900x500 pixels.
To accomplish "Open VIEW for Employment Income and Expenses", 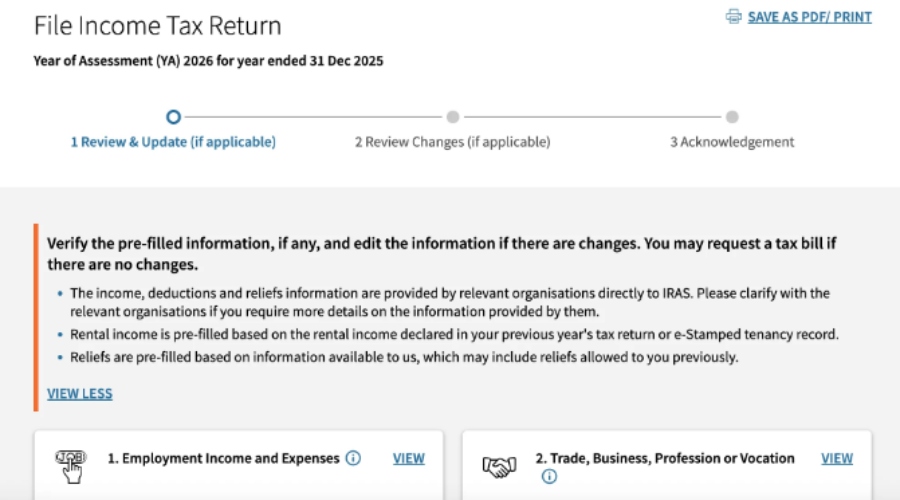I will pos(408,458).
